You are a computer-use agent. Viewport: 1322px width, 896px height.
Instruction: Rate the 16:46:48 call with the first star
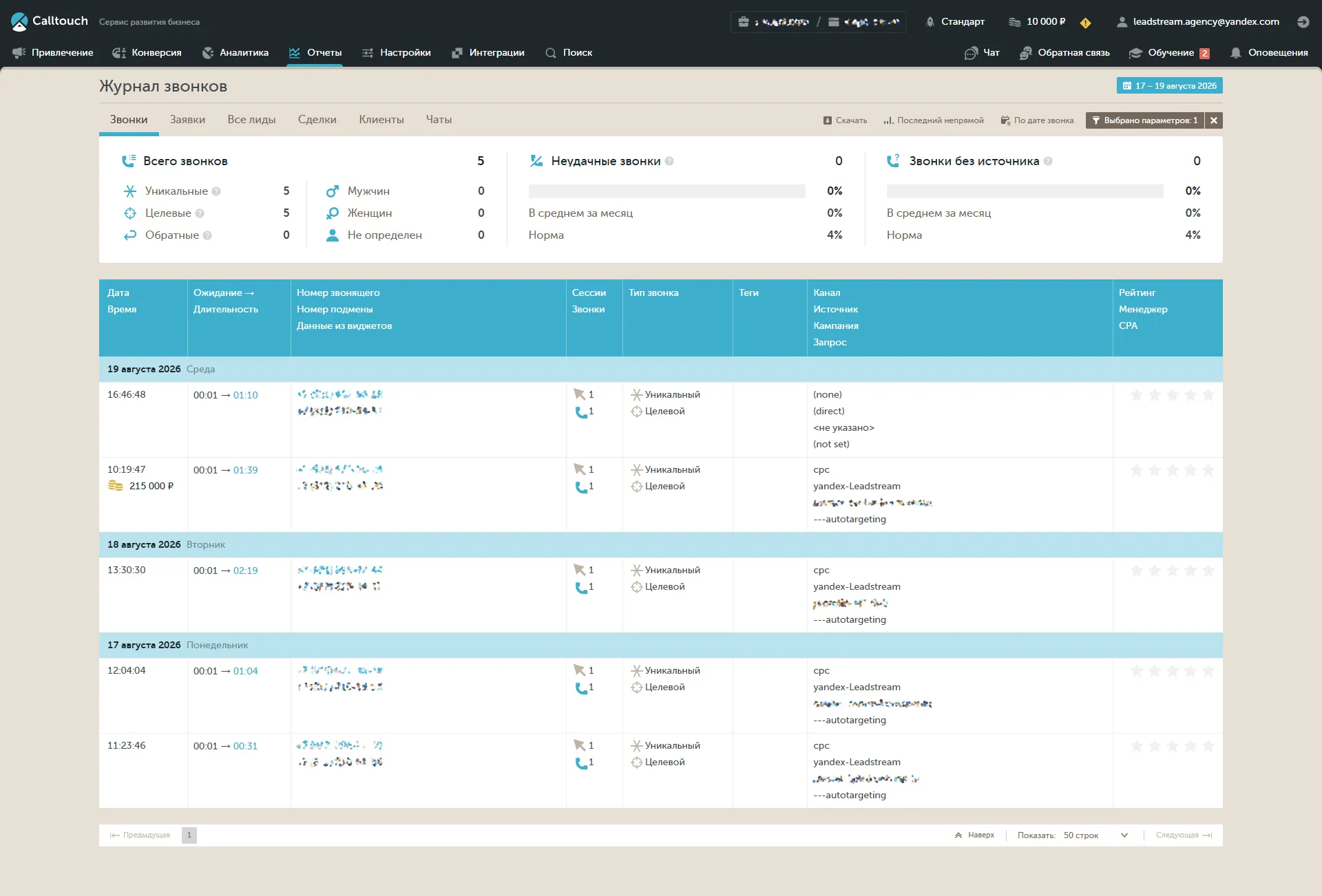(x=1137, y=395)
